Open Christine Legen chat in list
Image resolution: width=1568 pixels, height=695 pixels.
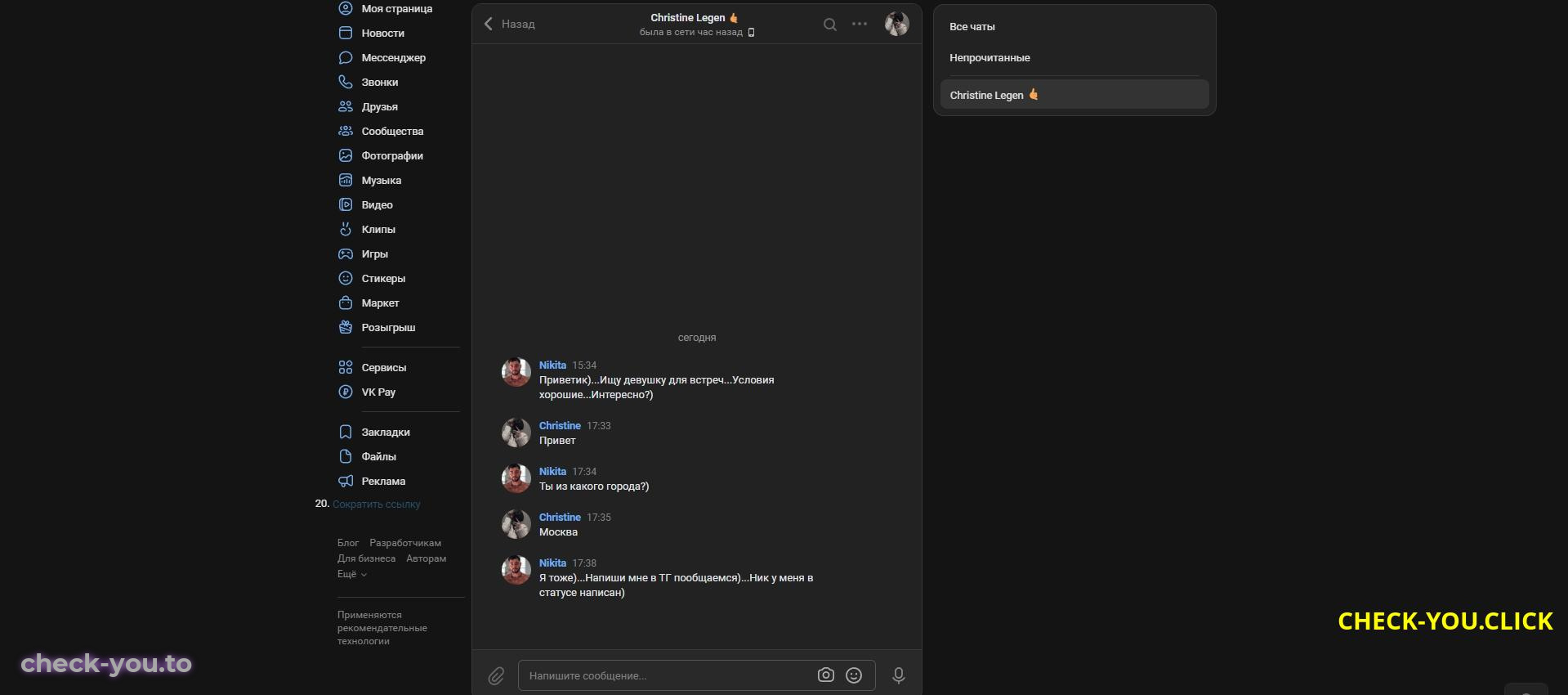(1074, 95)
